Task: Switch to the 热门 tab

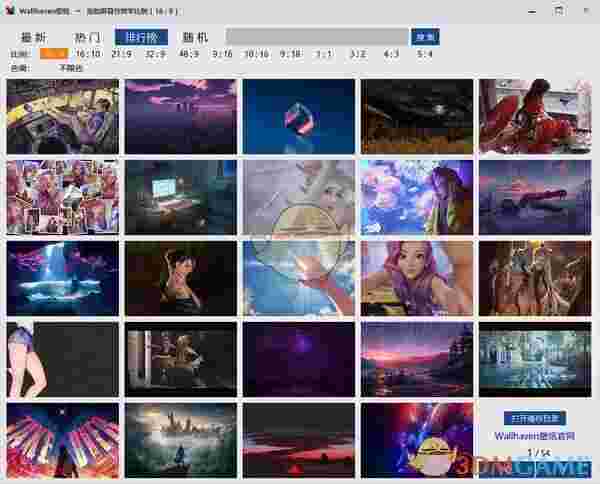Action: 88,37
